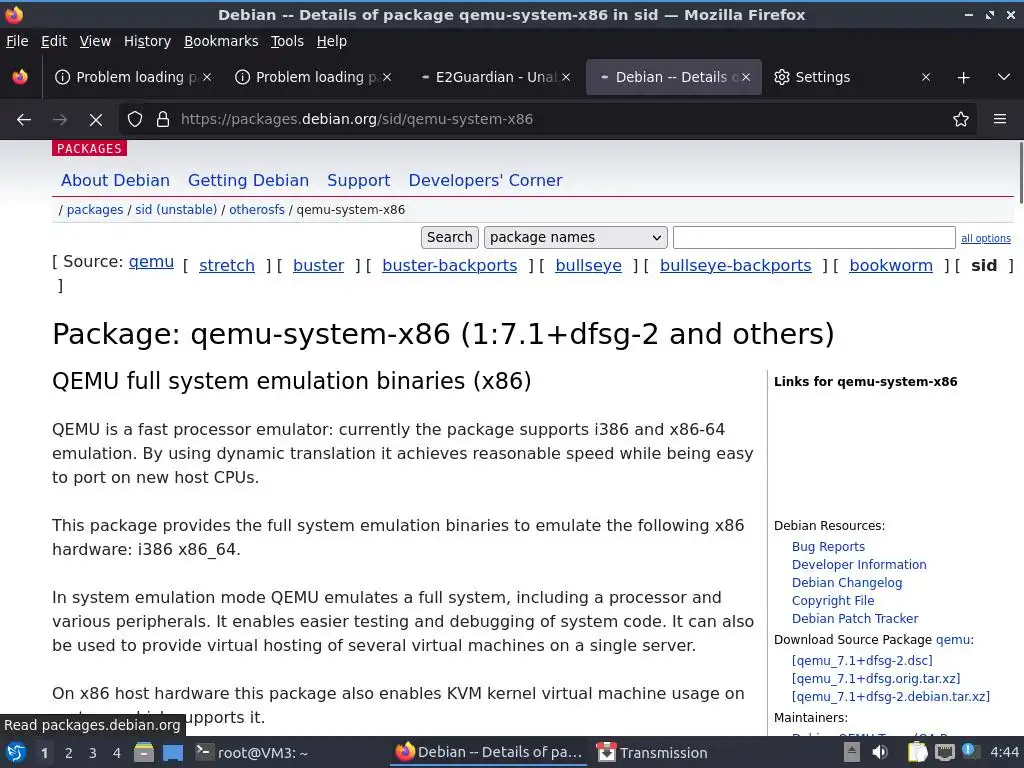Screen dimensions: 1024x768
Task: Open Copyright File link
Action: pos(833,600)
